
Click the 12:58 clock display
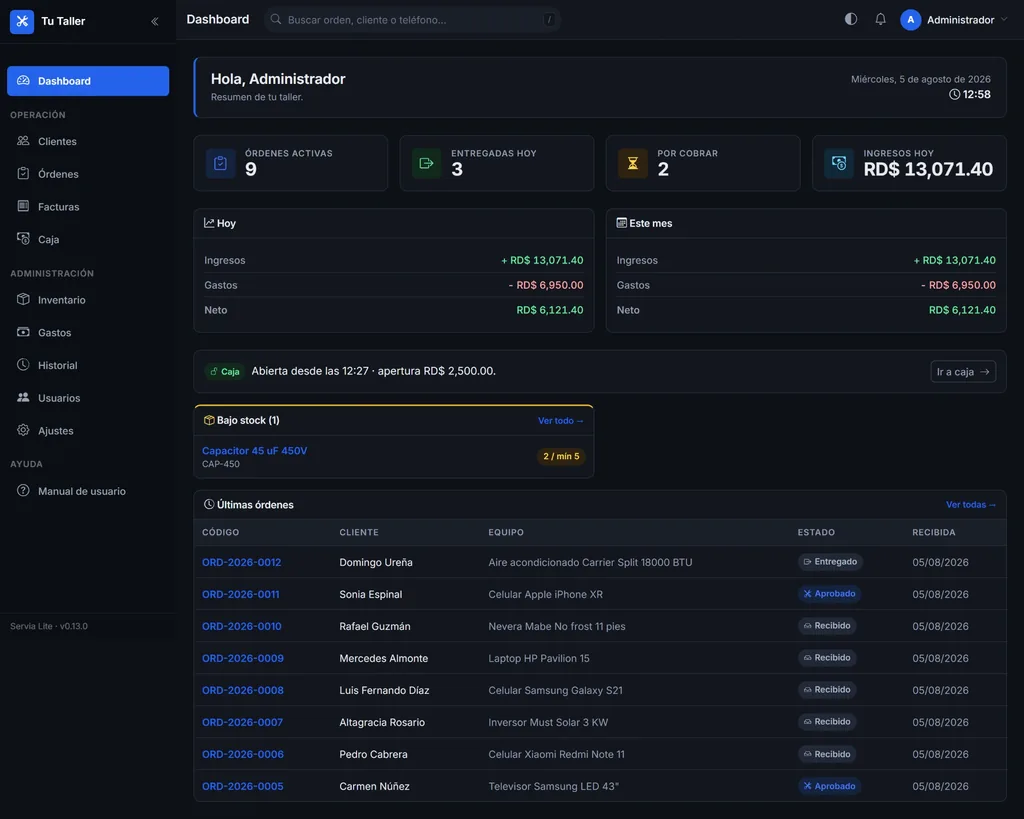point(970,94)
